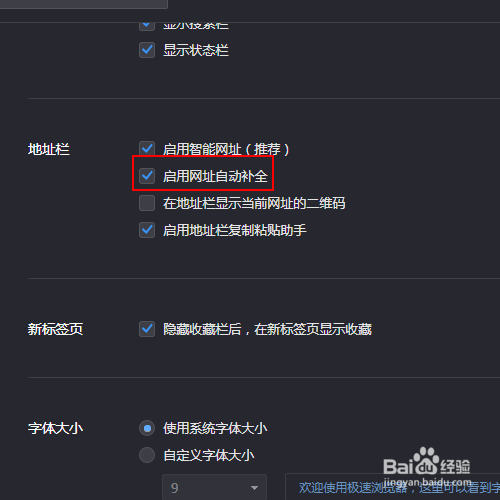Click the Baidu paw logo watermark
The image size is (500, 500).
pyautogui.click(x=425, y=460)
